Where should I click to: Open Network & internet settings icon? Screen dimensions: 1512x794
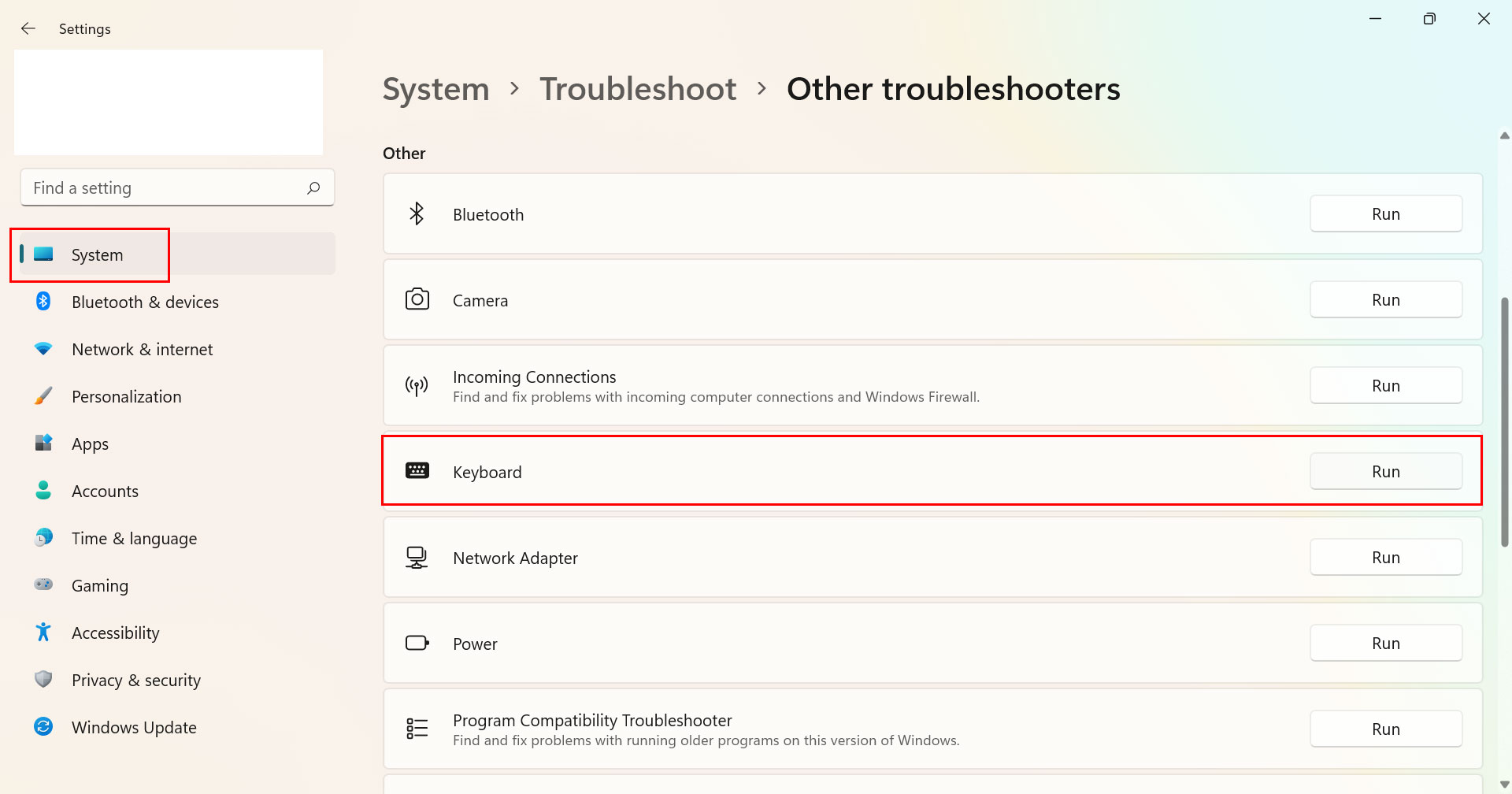(x=43, y=349)
